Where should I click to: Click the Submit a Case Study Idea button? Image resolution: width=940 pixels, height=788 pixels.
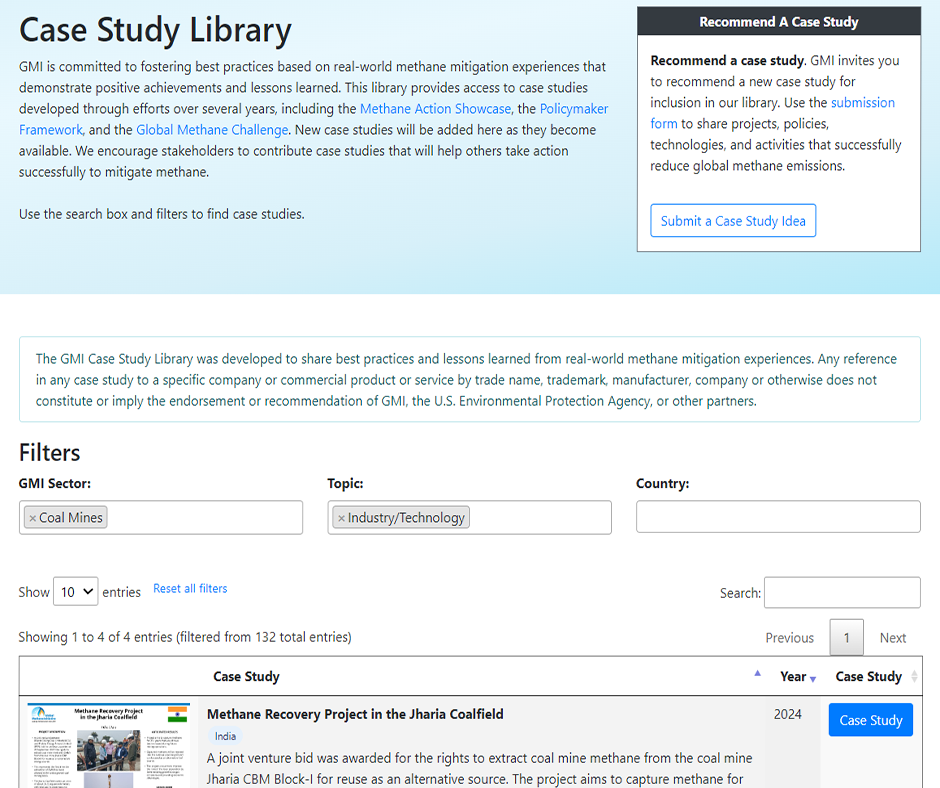733,221
